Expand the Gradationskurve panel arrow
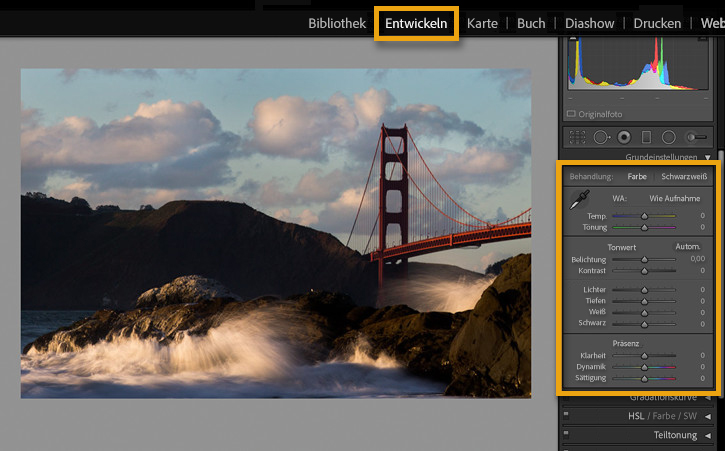The width and height of the screenshot is (725, 451). 707,397
